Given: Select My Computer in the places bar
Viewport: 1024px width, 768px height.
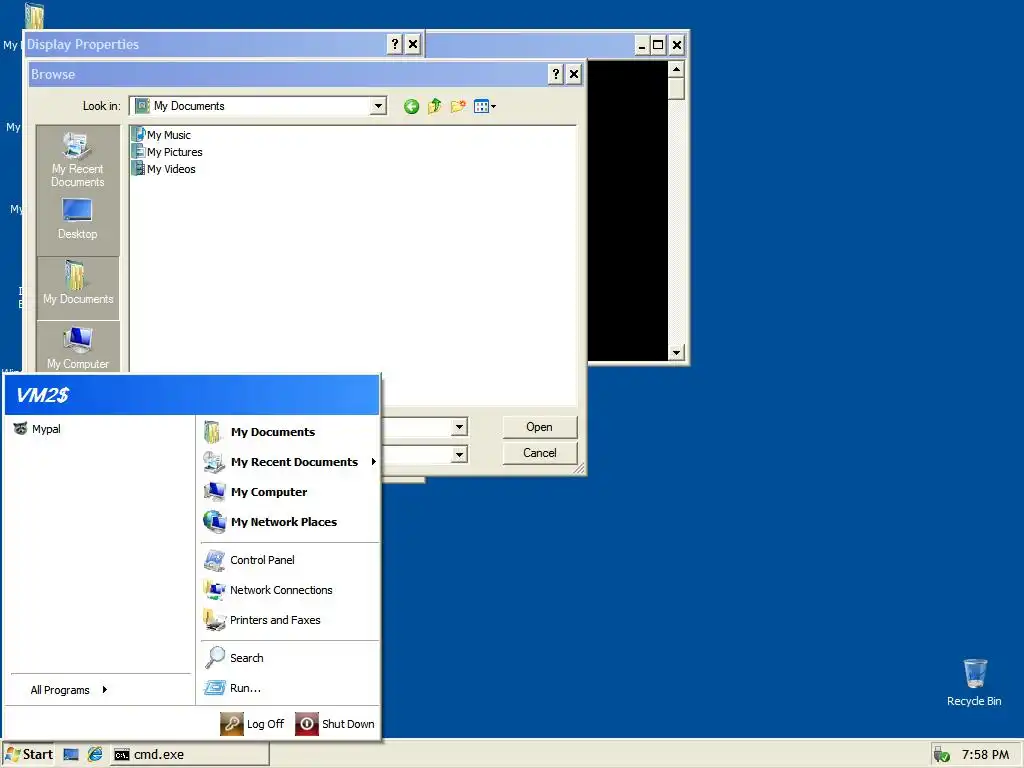Looking at the screenshot, I should [x=78, y=348].
